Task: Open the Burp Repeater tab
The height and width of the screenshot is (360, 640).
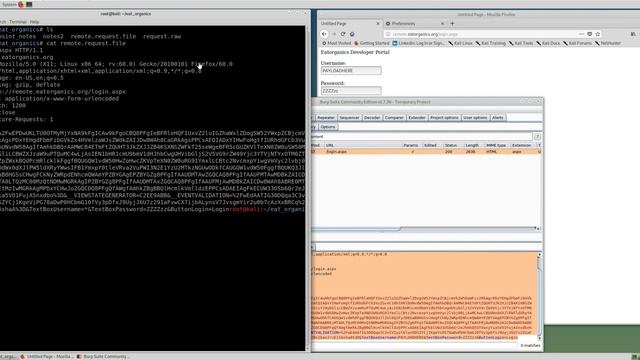Action: [326, 118]
